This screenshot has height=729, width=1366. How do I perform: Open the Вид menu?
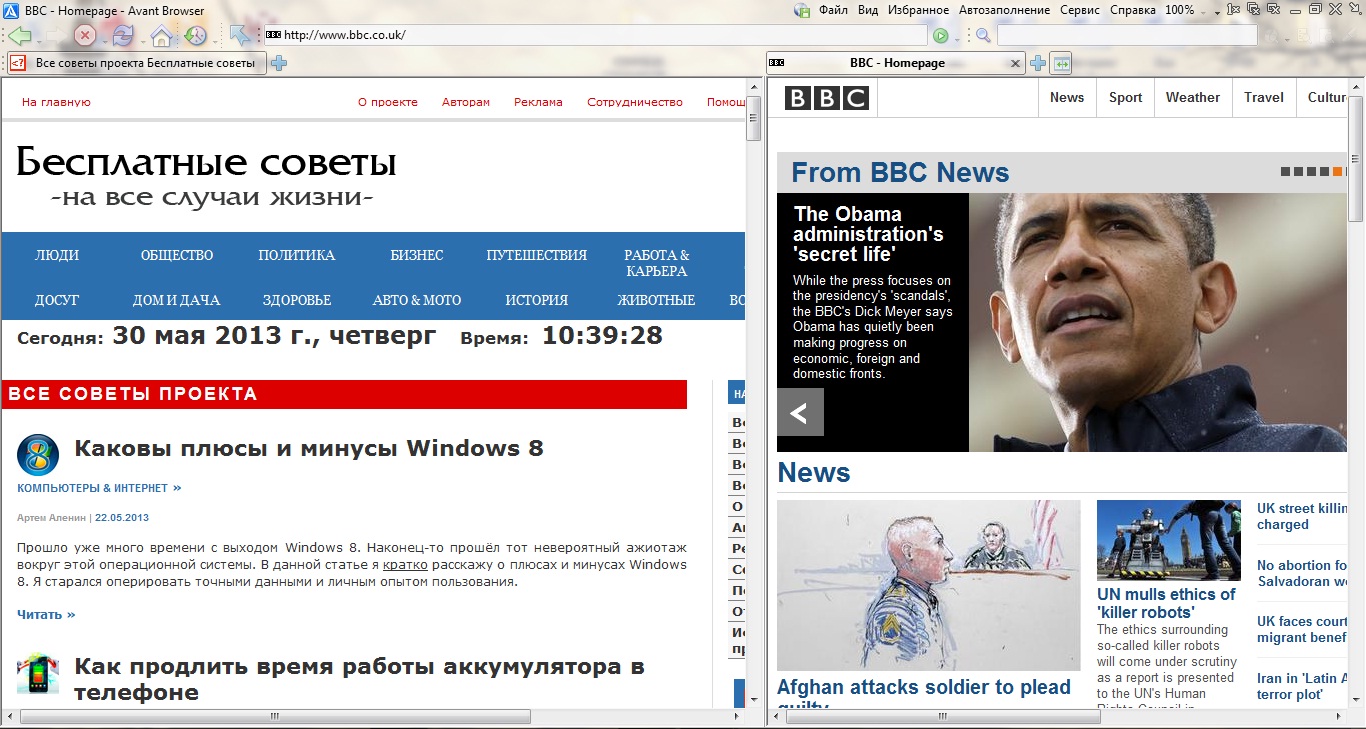pos(868,10)
